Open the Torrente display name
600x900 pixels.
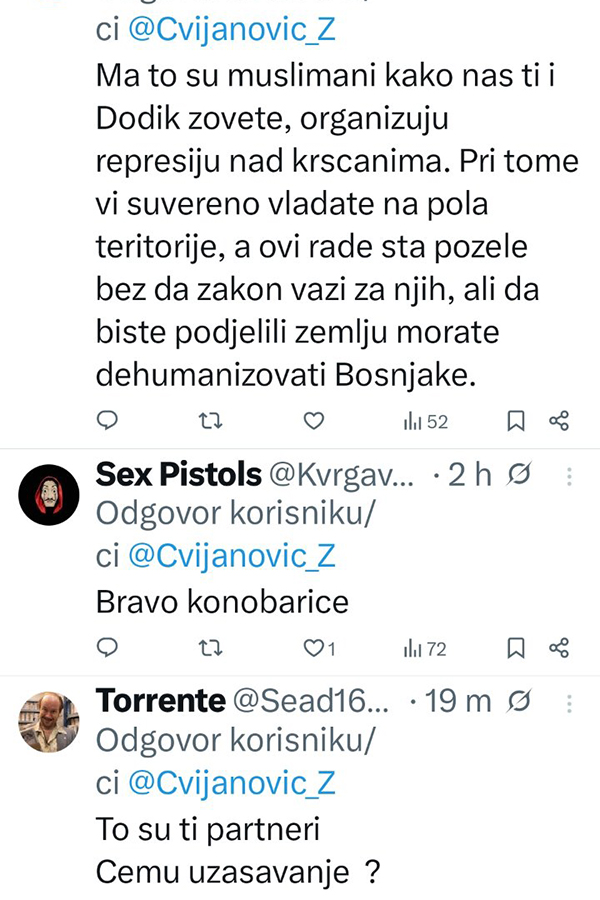(x=160, y=701)
